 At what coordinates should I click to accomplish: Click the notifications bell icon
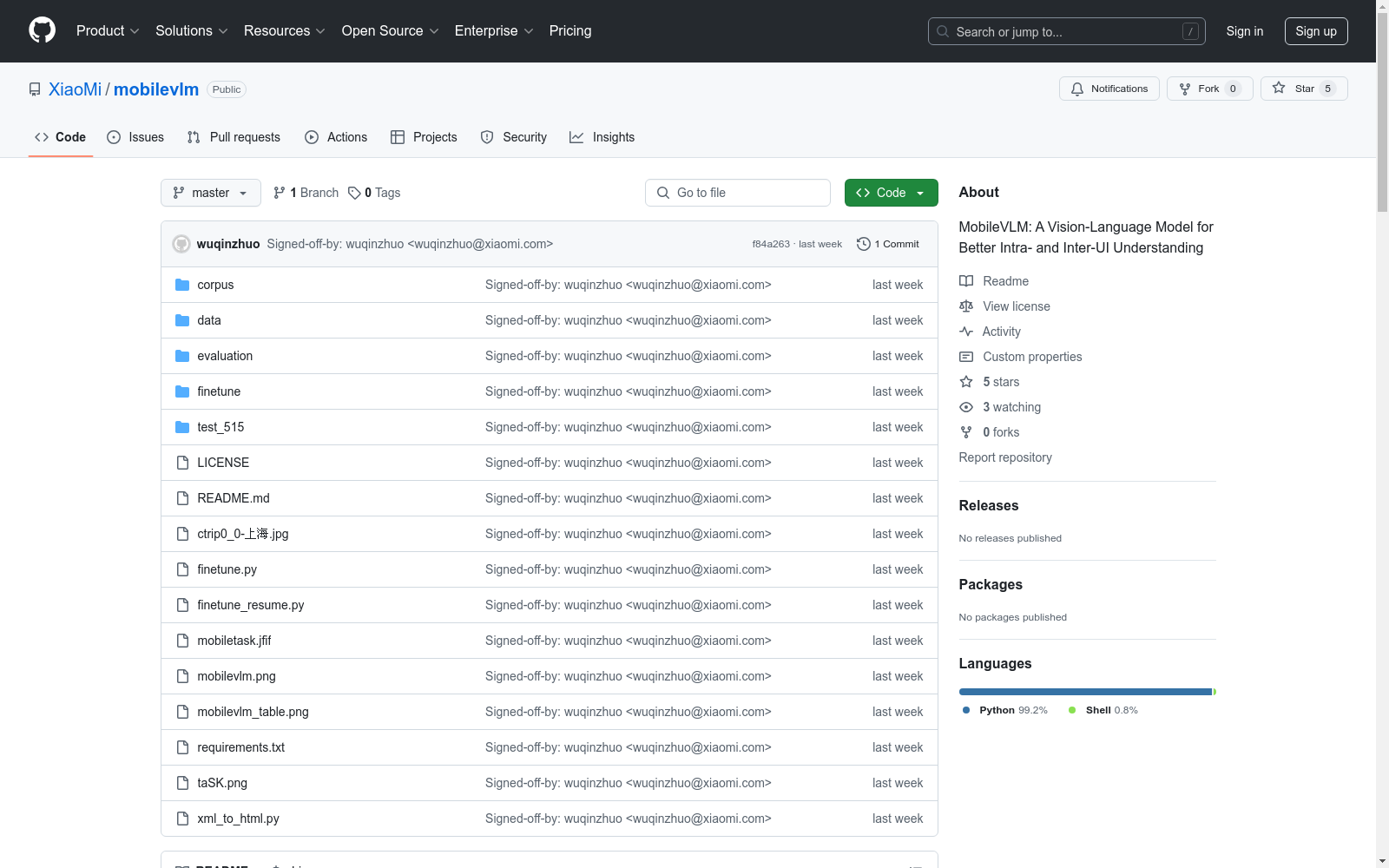[1077, 89]
